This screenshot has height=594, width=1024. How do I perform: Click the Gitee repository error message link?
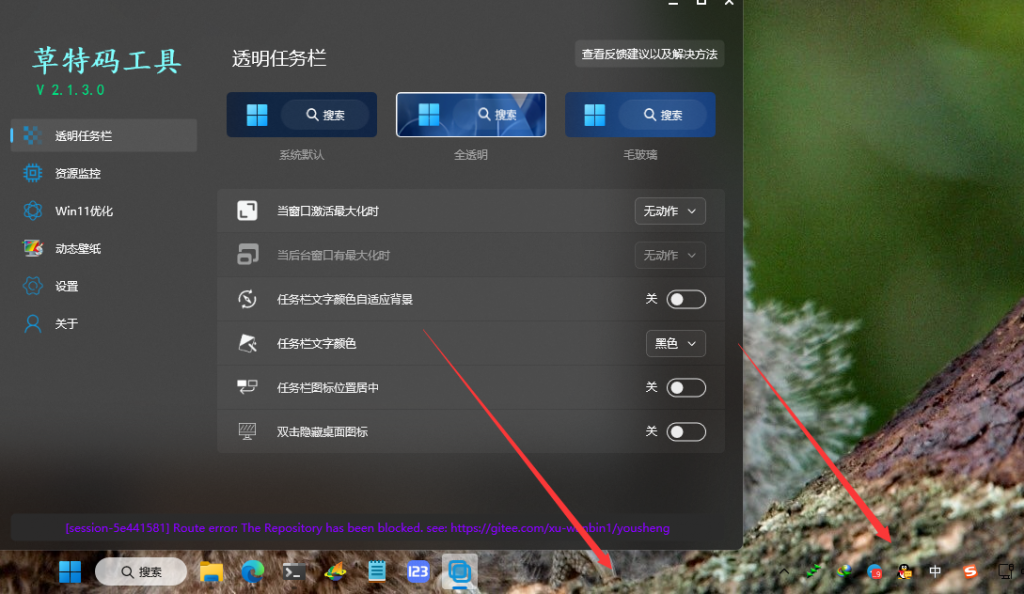point(368,528)
